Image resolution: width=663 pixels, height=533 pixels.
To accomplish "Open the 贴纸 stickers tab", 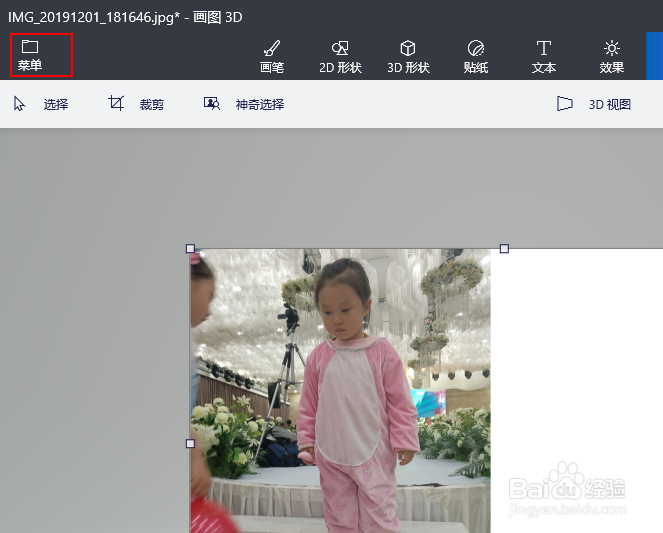I will pos(476,57).
